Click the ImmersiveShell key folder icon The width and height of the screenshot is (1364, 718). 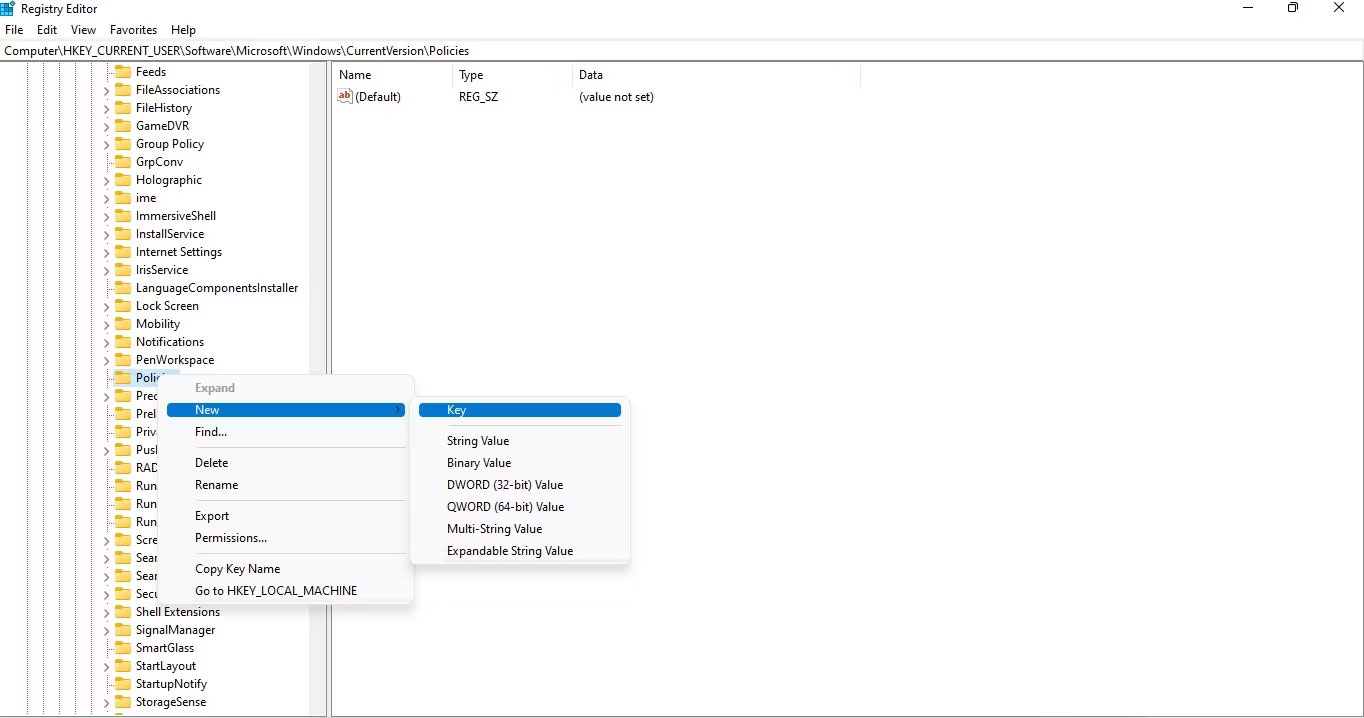click(x=122, y=216)
